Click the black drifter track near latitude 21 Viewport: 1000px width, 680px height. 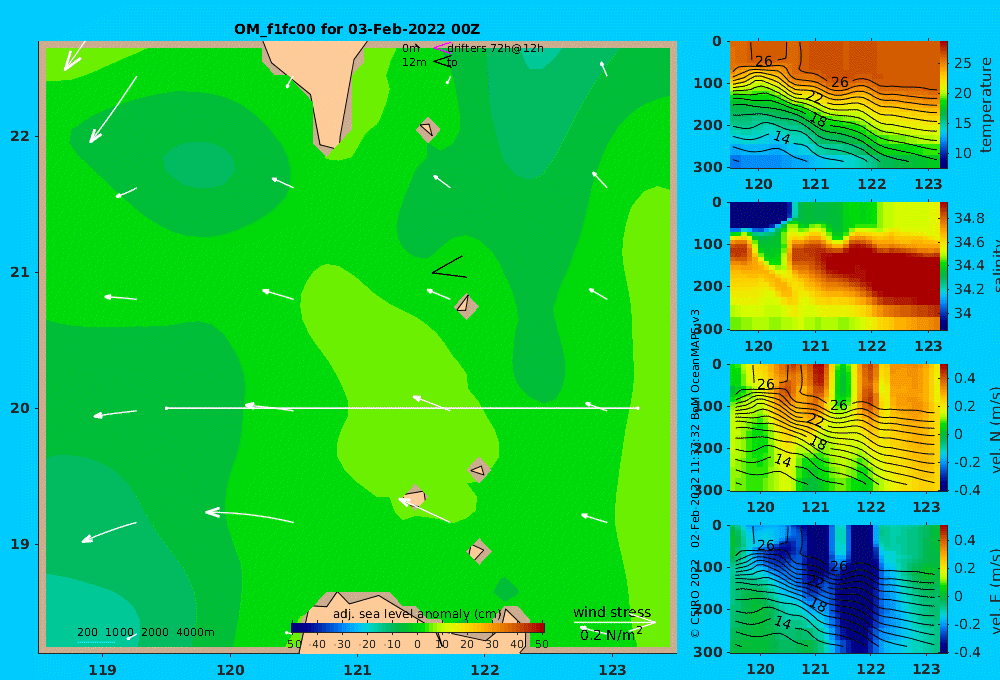tap(449, 267)
